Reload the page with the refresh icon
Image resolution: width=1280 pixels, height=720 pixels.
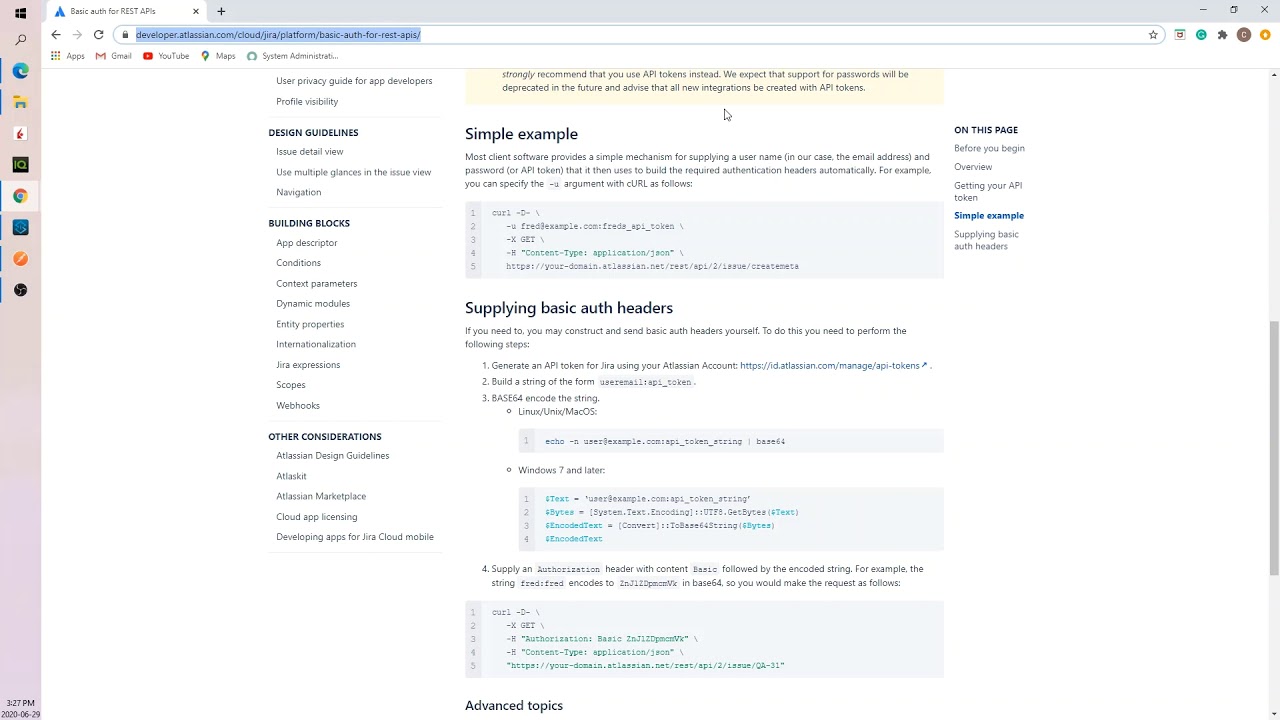coord(98,34)
